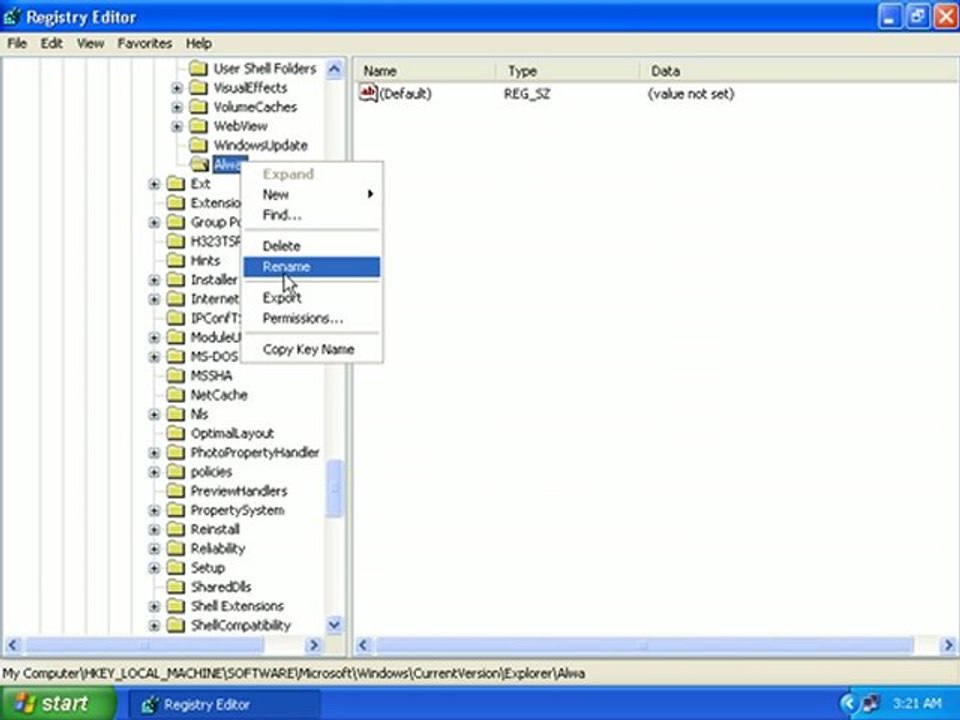The image size is (960, 720).
Task: Click the taskbar clock showing 3:21 AM
Action: 917,703
